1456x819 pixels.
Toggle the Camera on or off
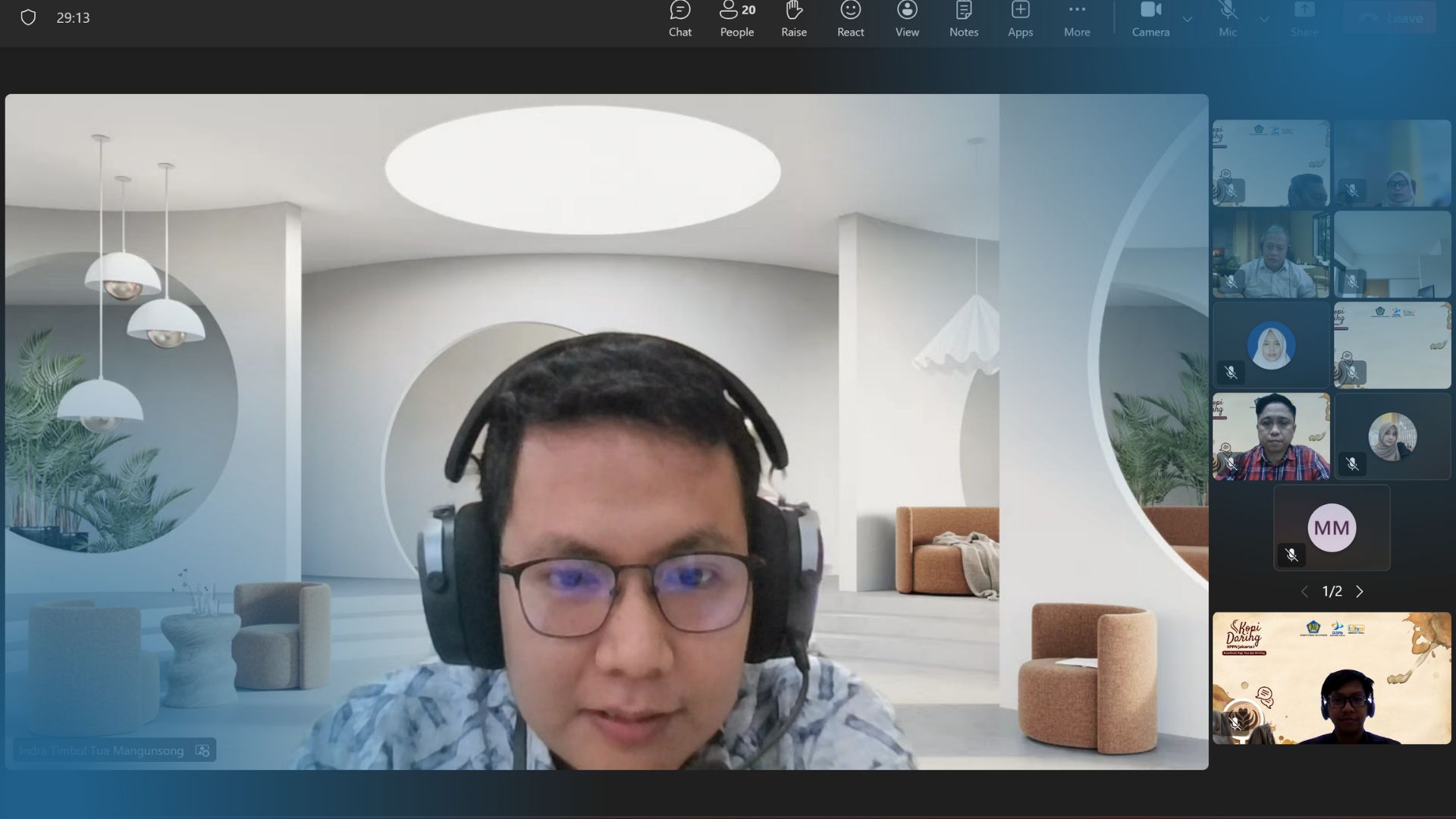[1150, 19]
